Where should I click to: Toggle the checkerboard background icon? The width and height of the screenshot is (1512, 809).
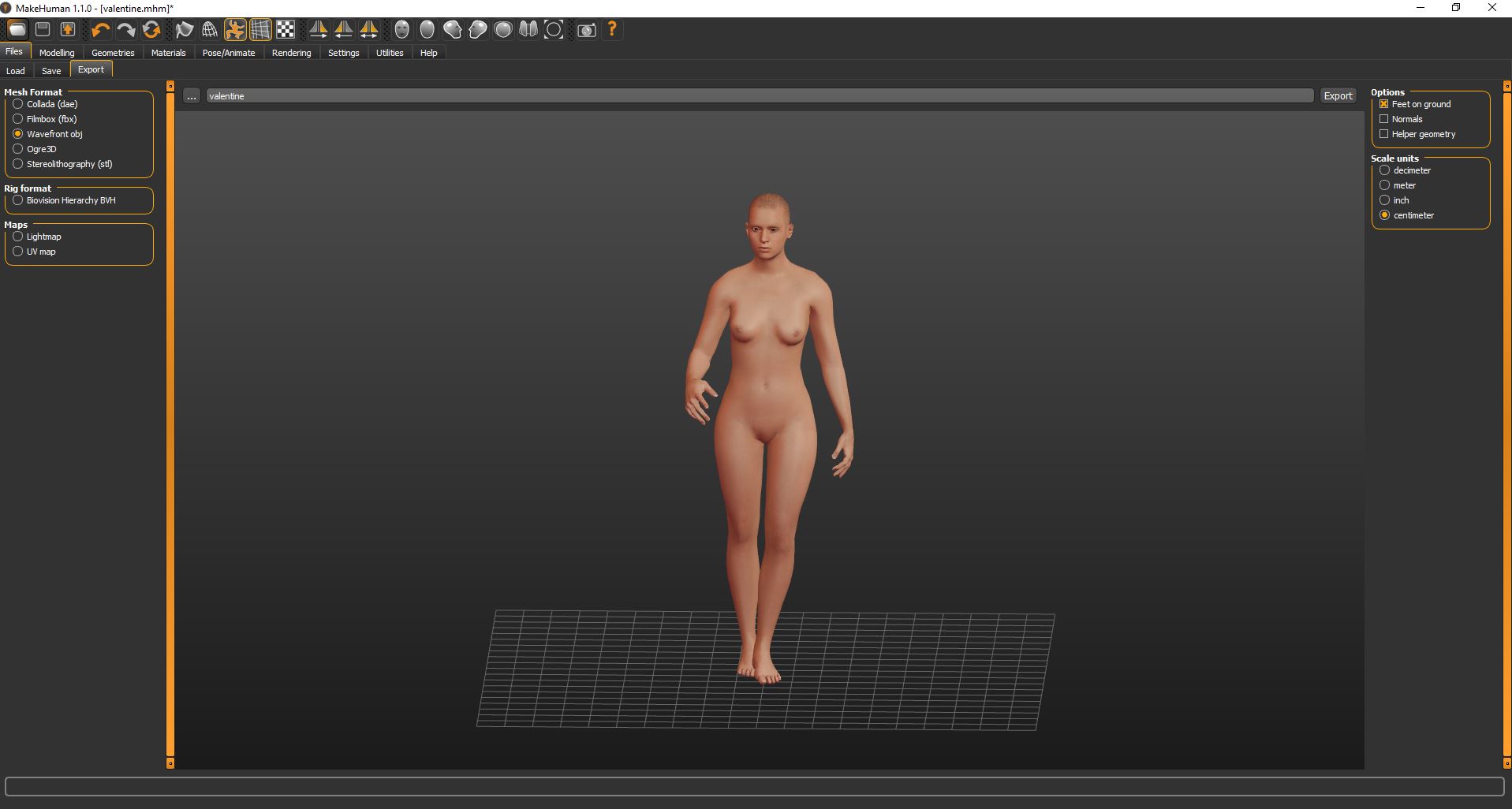(286, 30)
